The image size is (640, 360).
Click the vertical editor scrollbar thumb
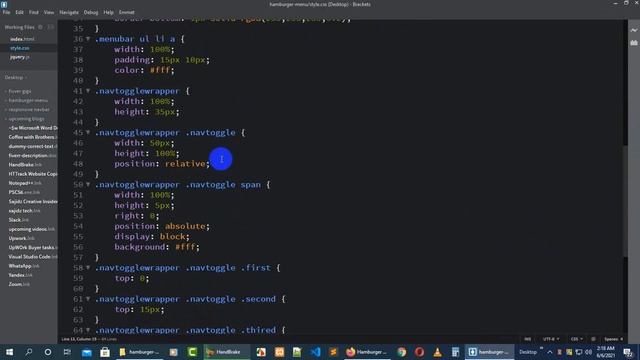pos(625,200)
